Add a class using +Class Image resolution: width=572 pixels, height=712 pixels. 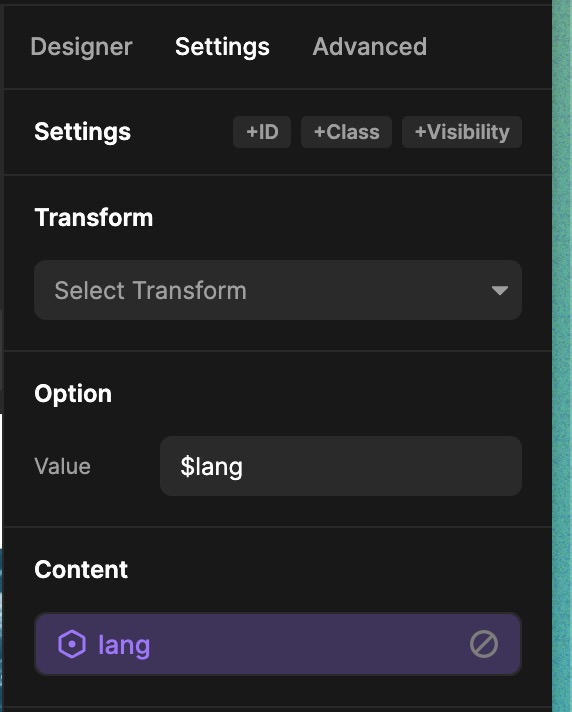(x=346, y=132)
